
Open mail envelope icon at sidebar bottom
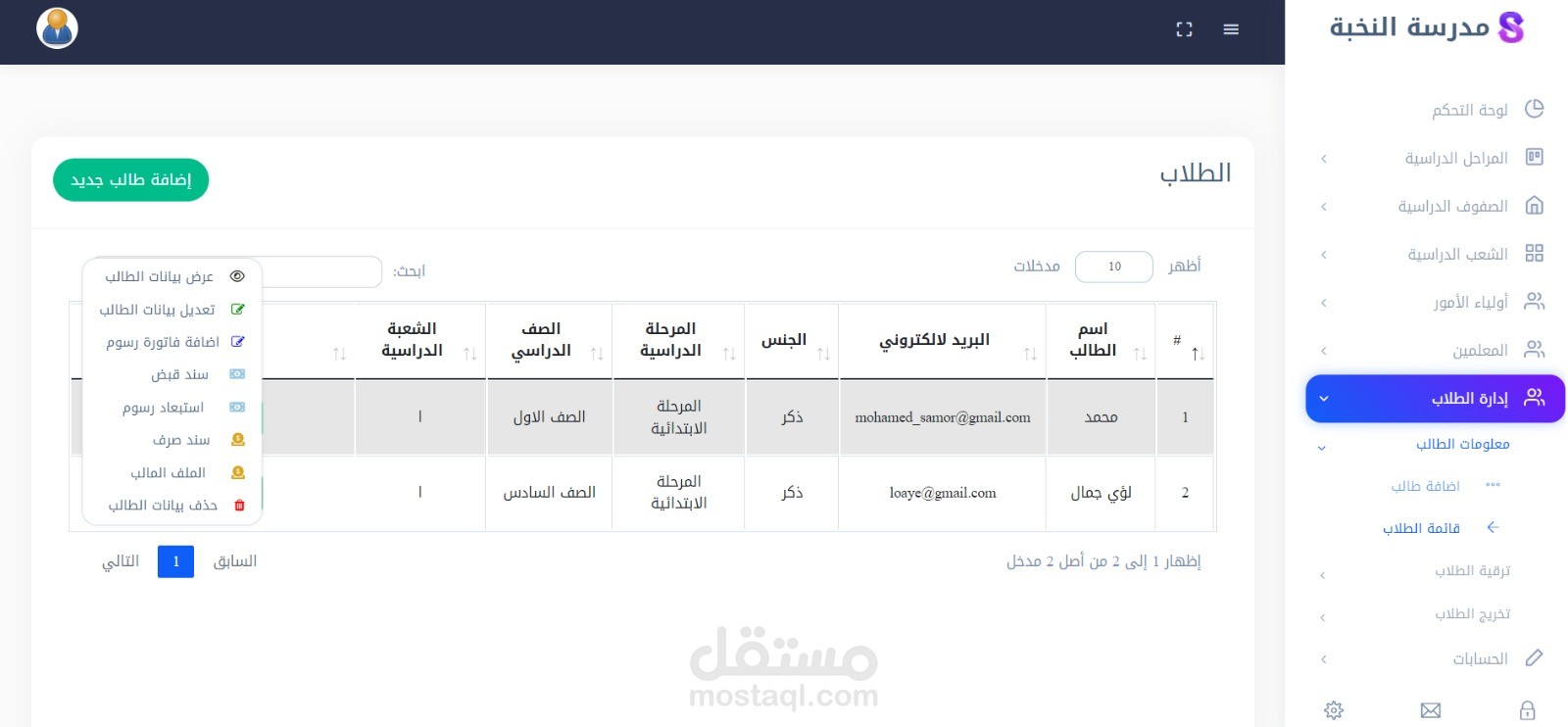pos(1431,710)
